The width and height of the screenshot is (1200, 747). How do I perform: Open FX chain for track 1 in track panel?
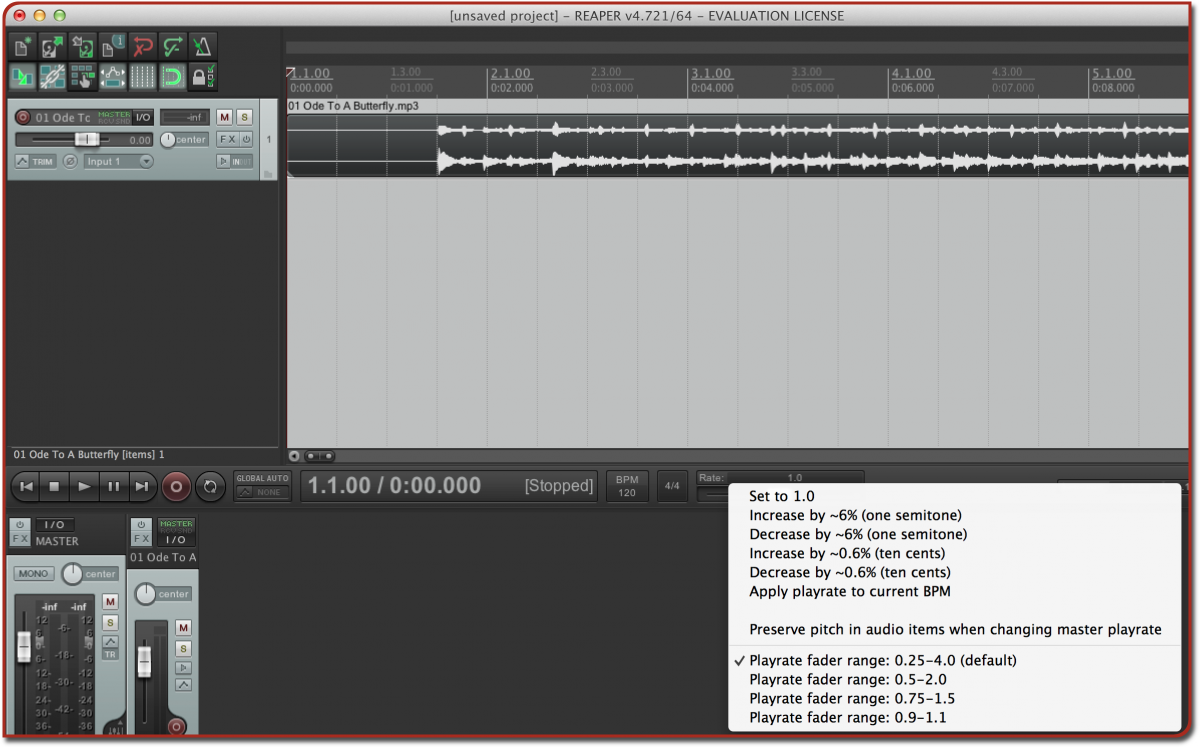point(227,140)
